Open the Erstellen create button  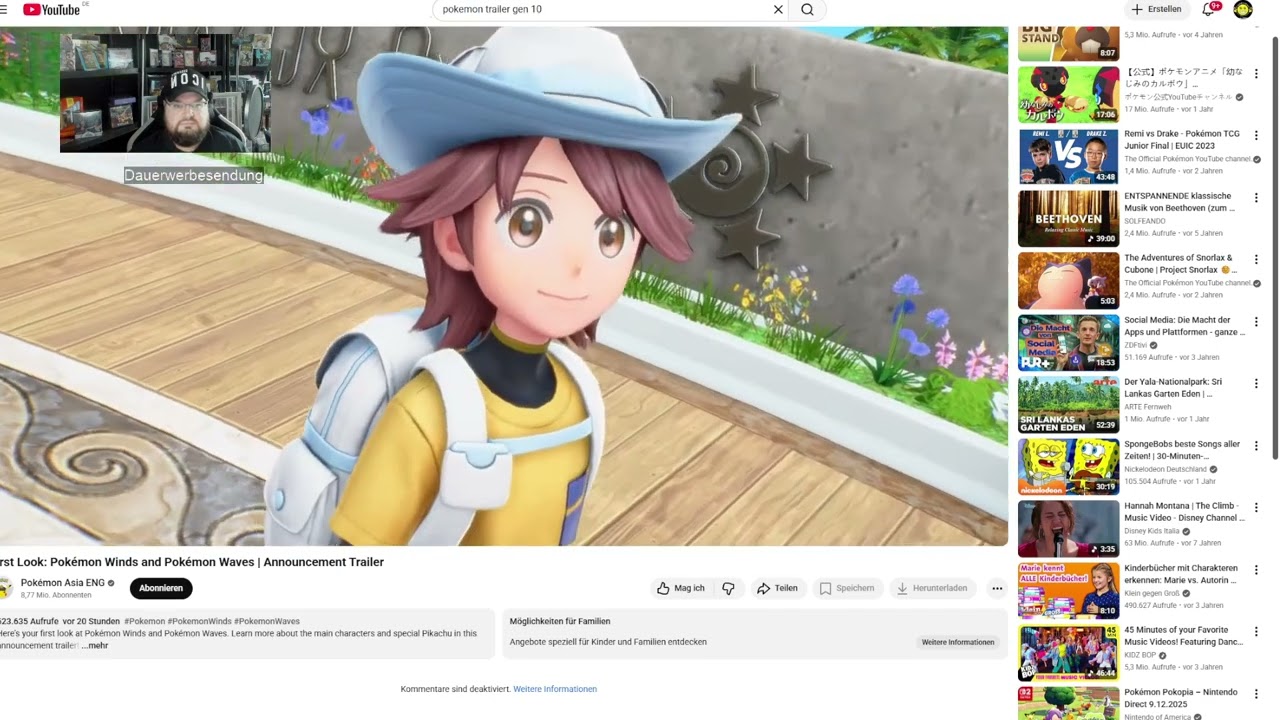pos(1156,9)
